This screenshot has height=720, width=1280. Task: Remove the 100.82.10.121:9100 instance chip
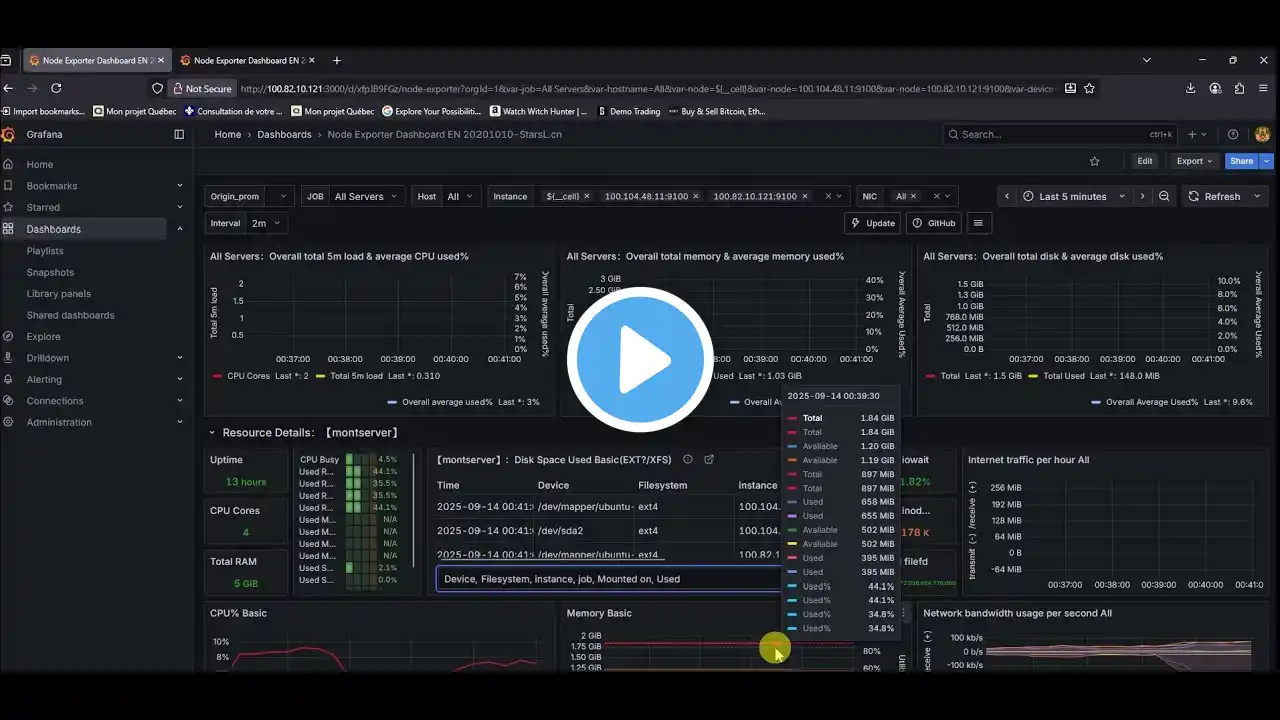(x=804, y=196)
